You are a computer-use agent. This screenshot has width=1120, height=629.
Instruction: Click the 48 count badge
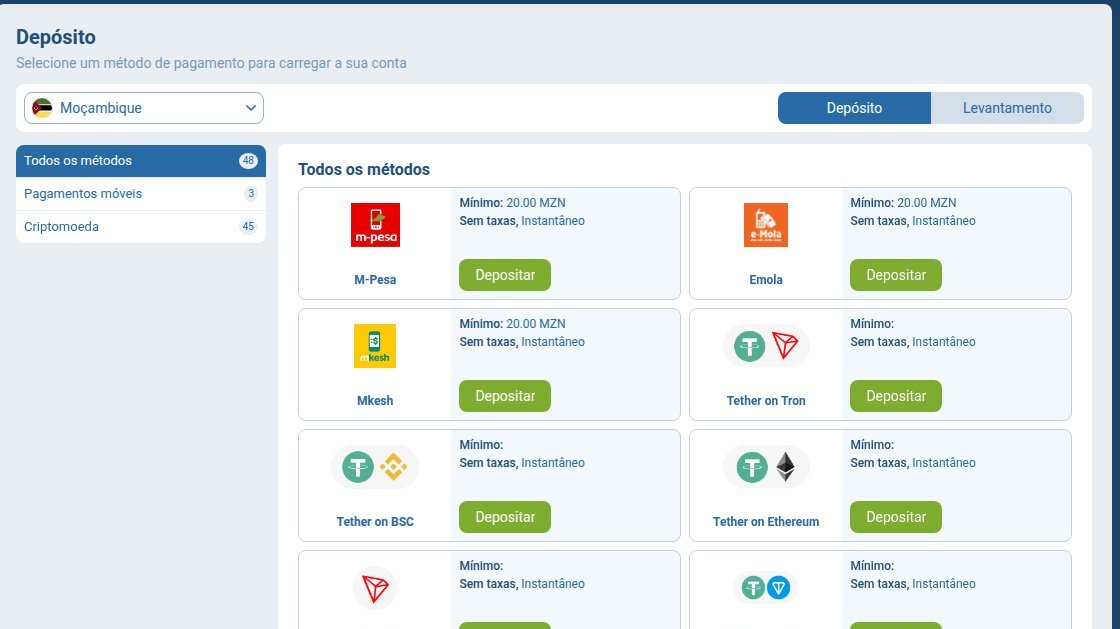[x=248, y=161]
